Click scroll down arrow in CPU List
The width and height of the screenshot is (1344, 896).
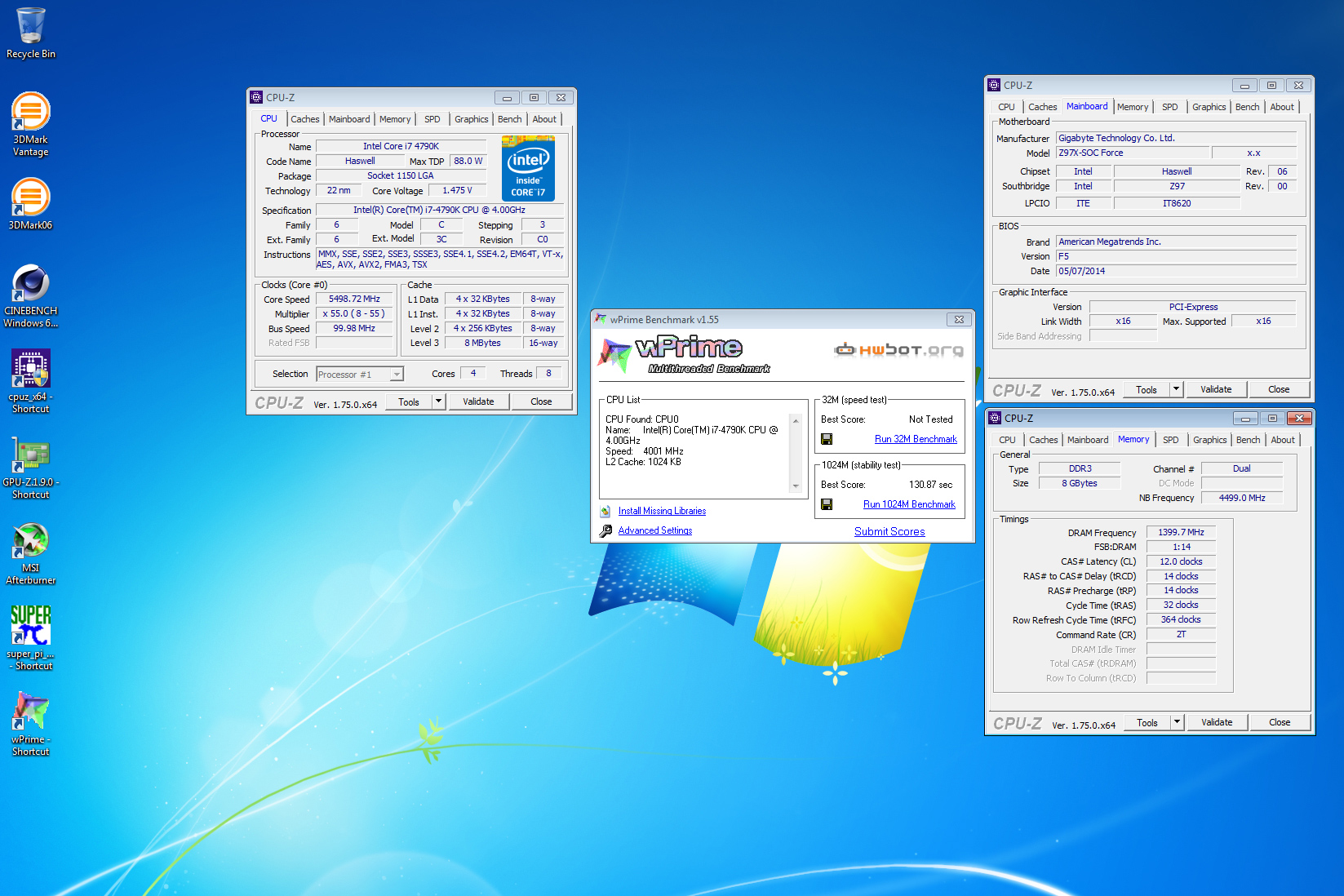pos(796,486)
